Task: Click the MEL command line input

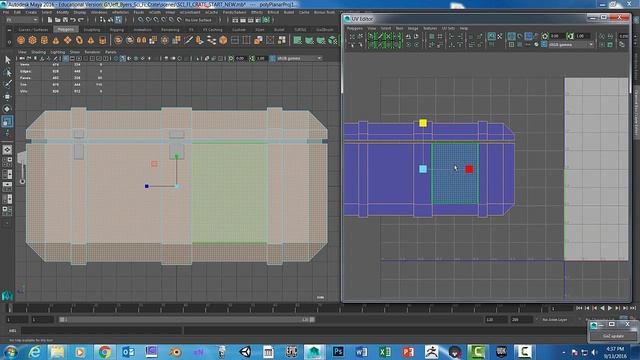Action: click(101, 331)
